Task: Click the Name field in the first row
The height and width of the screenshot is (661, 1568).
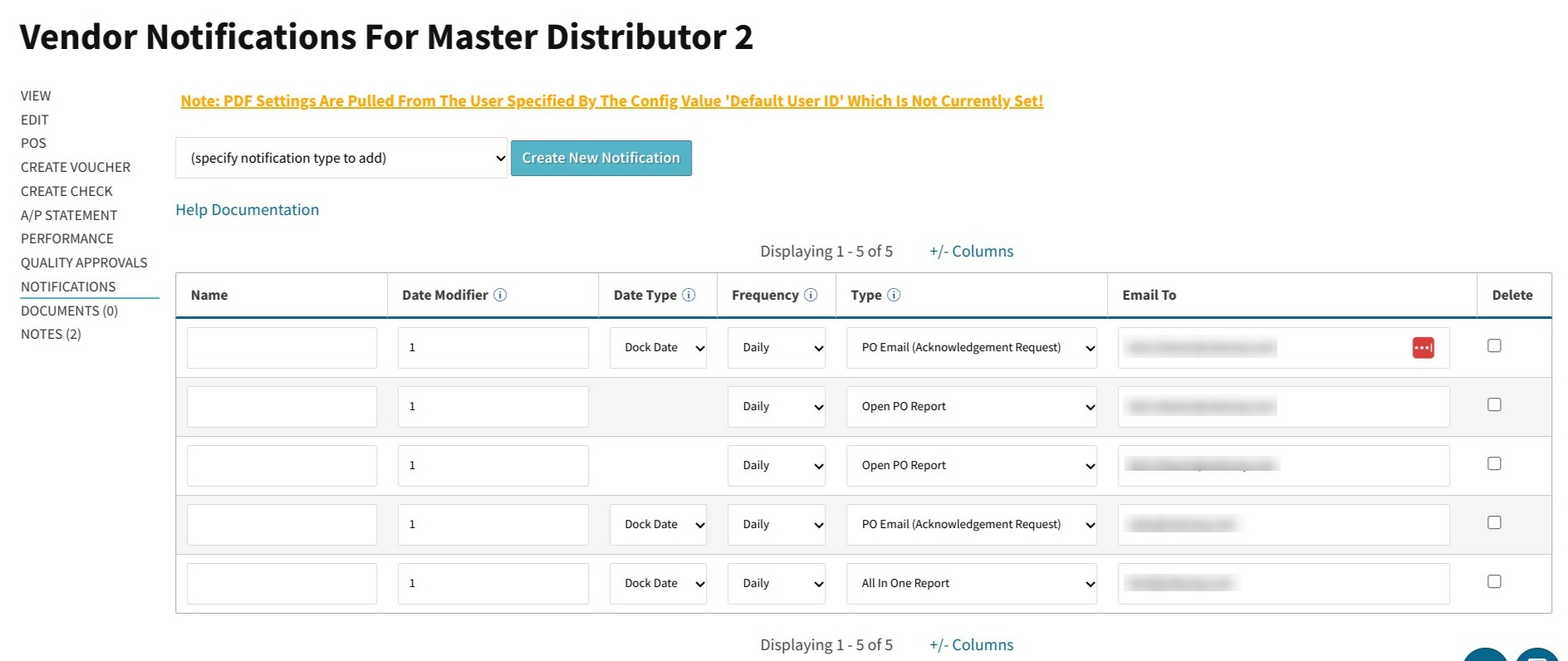Action: pos(282,348)
